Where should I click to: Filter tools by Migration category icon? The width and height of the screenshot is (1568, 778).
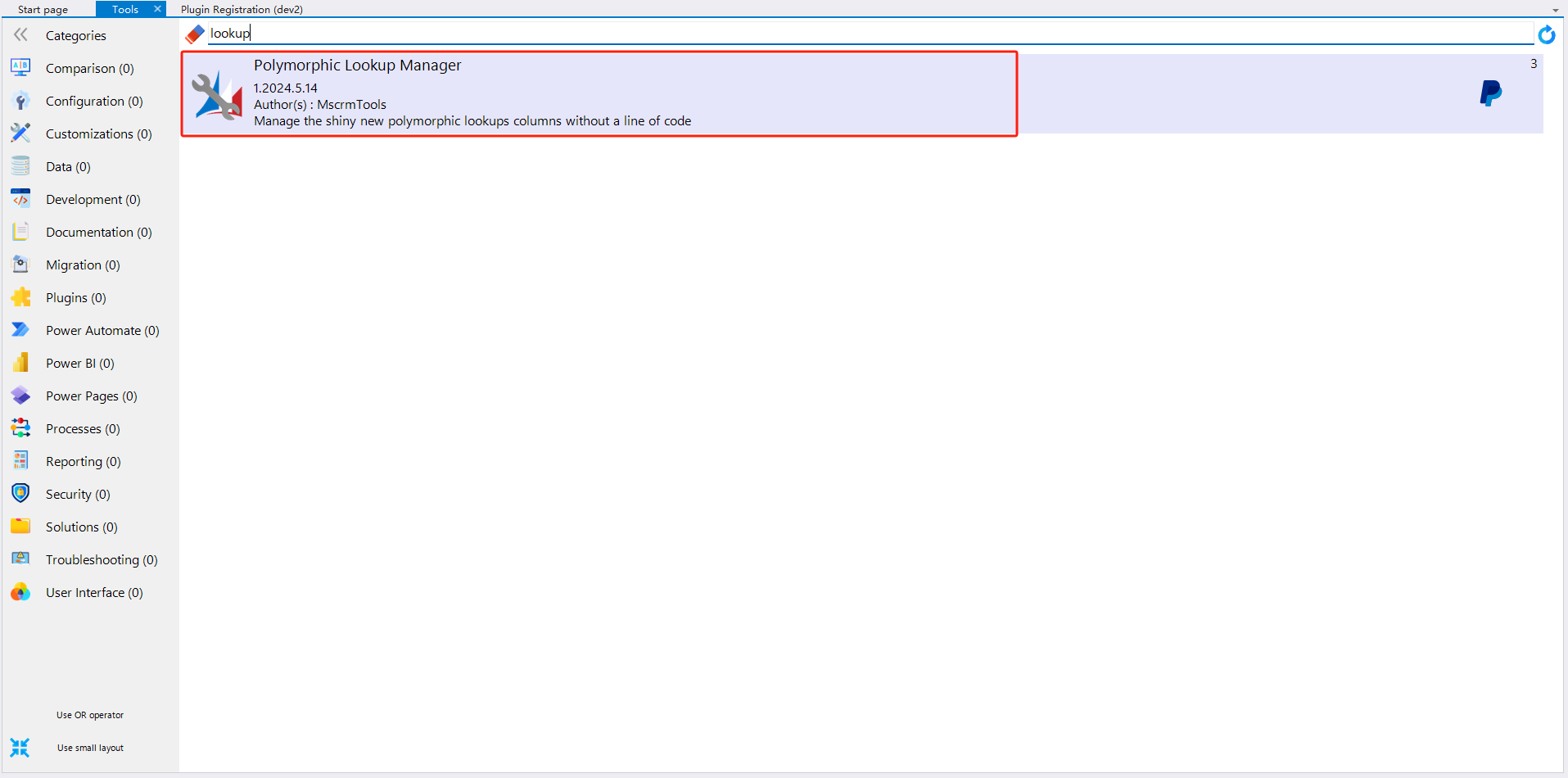coord(20,264)
